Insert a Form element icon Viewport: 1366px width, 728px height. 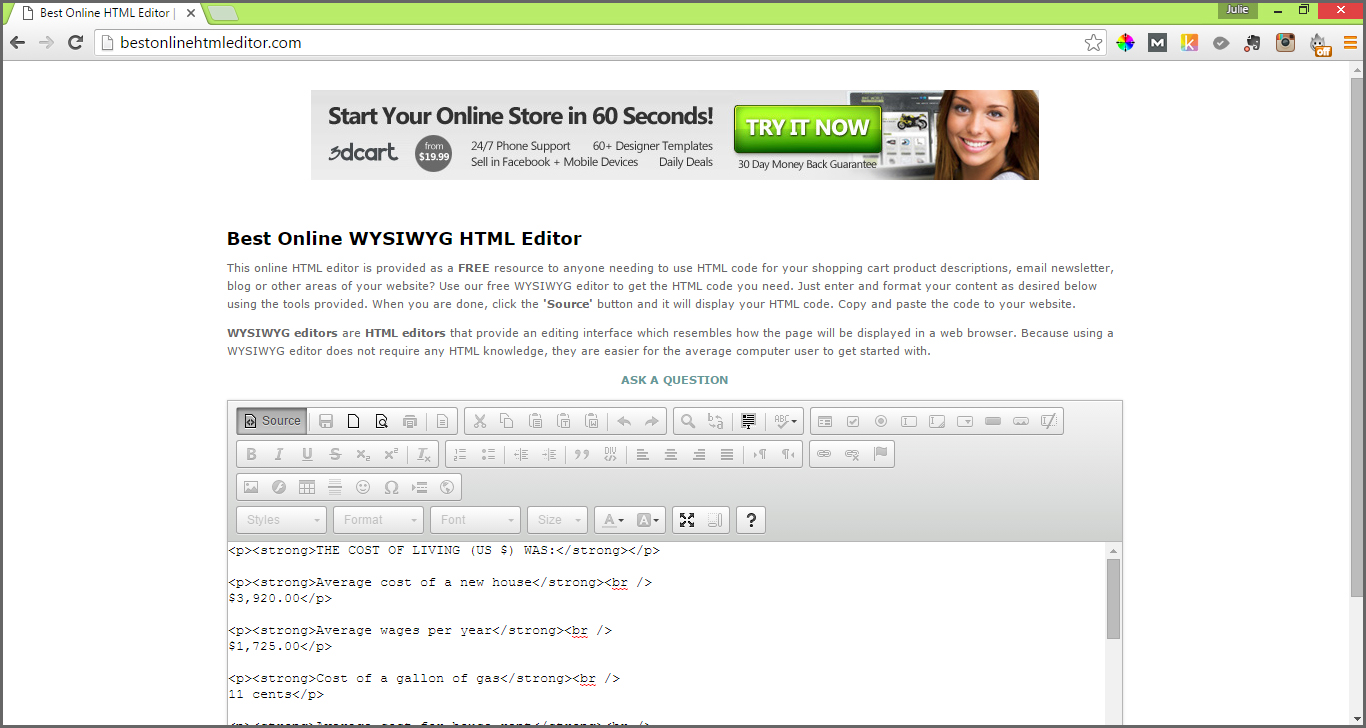click(x=825, y=421)
